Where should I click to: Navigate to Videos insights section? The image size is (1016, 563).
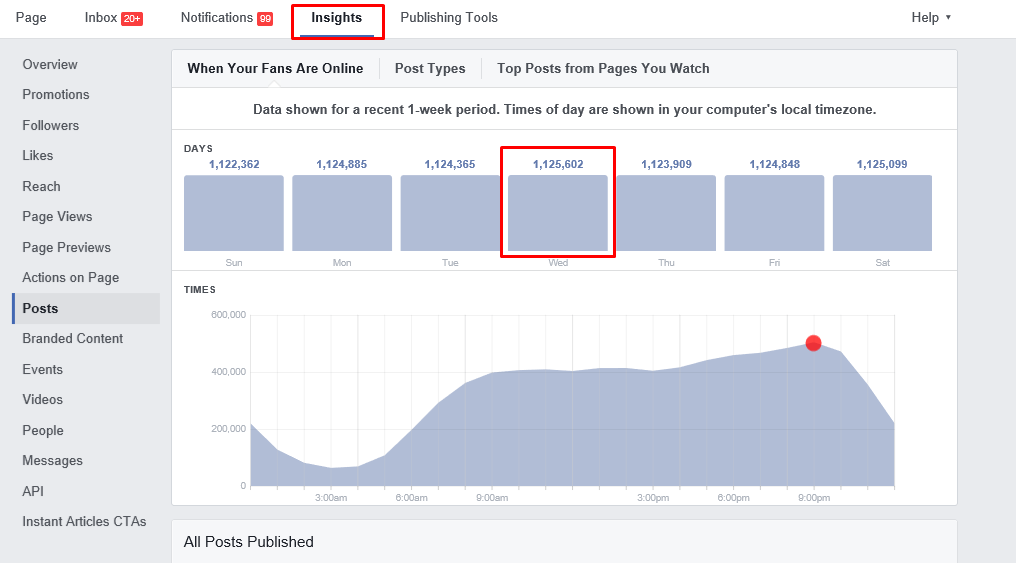[43, 400]
